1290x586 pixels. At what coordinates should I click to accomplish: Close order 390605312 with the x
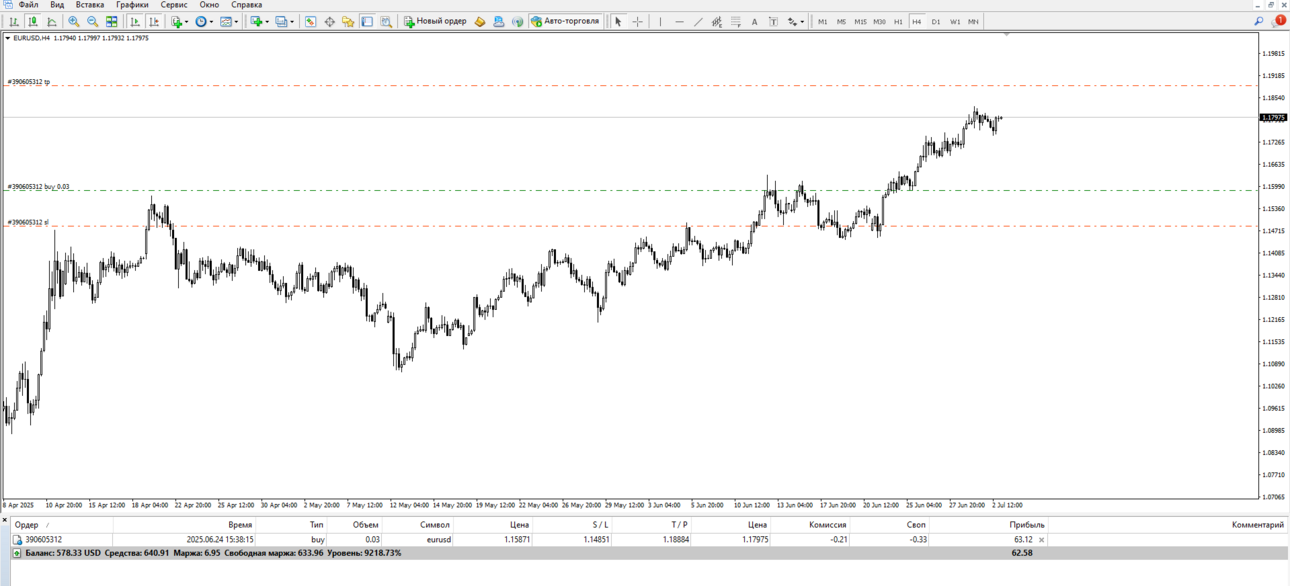pos(1041,540)
